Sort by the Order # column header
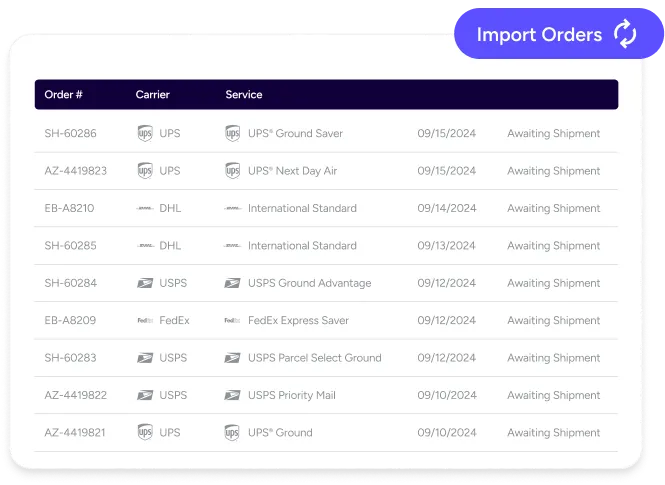This screenshot has height=485, width=665. pos(64,95)
